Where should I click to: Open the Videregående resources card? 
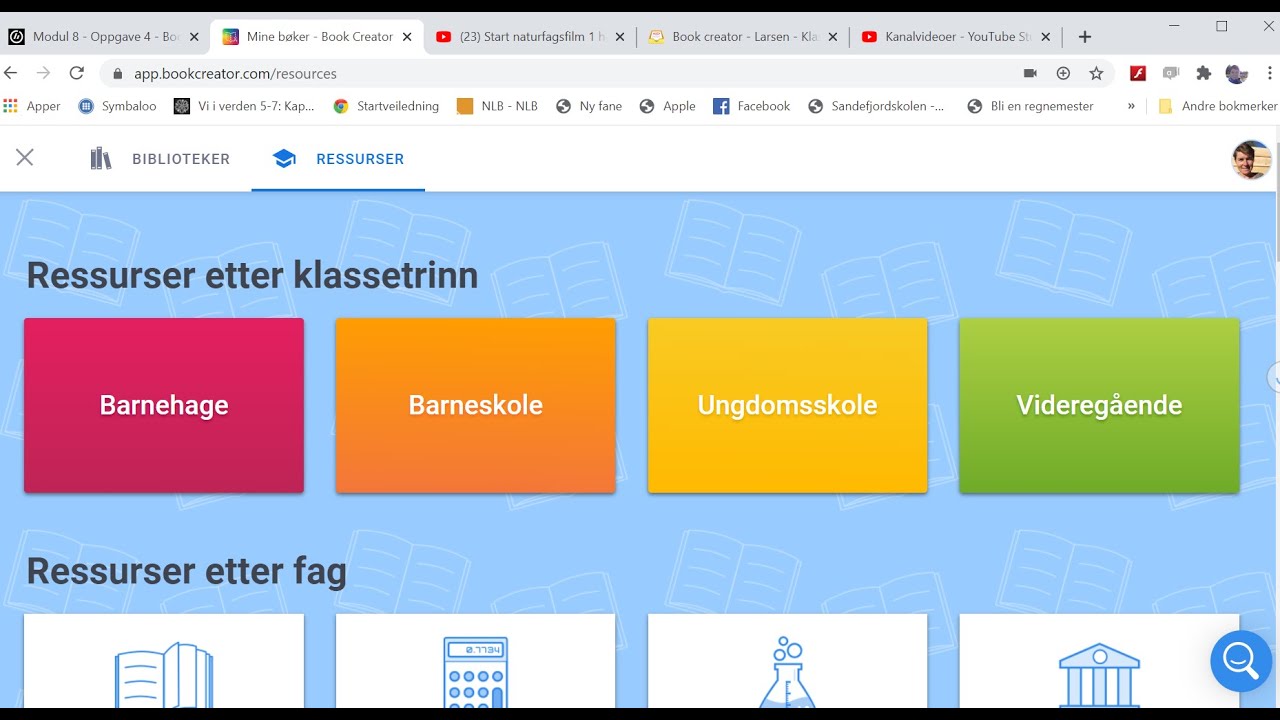coord(1099,405)
